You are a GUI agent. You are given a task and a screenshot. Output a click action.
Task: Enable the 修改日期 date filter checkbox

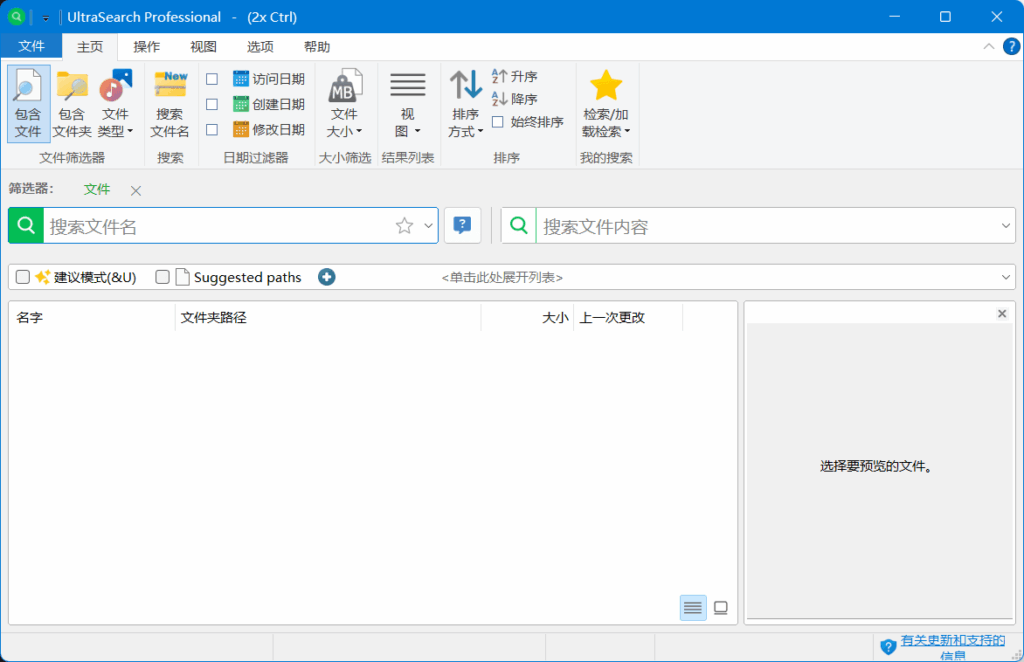pos(214,129)
